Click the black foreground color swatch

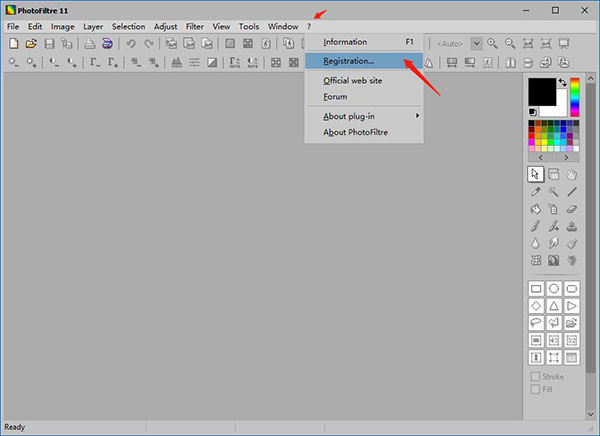tap(542, 92)
